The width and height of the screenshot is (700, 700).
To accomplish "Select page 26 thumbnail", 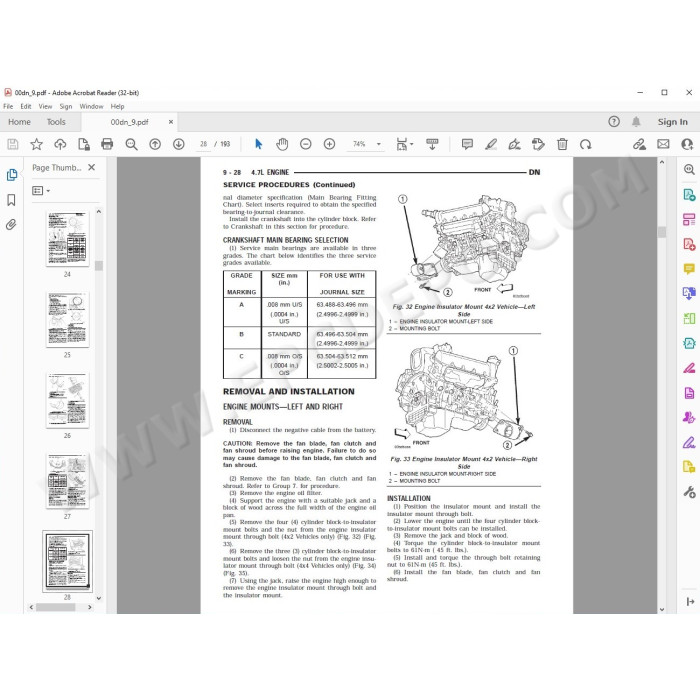I will [x=67, y=400].
